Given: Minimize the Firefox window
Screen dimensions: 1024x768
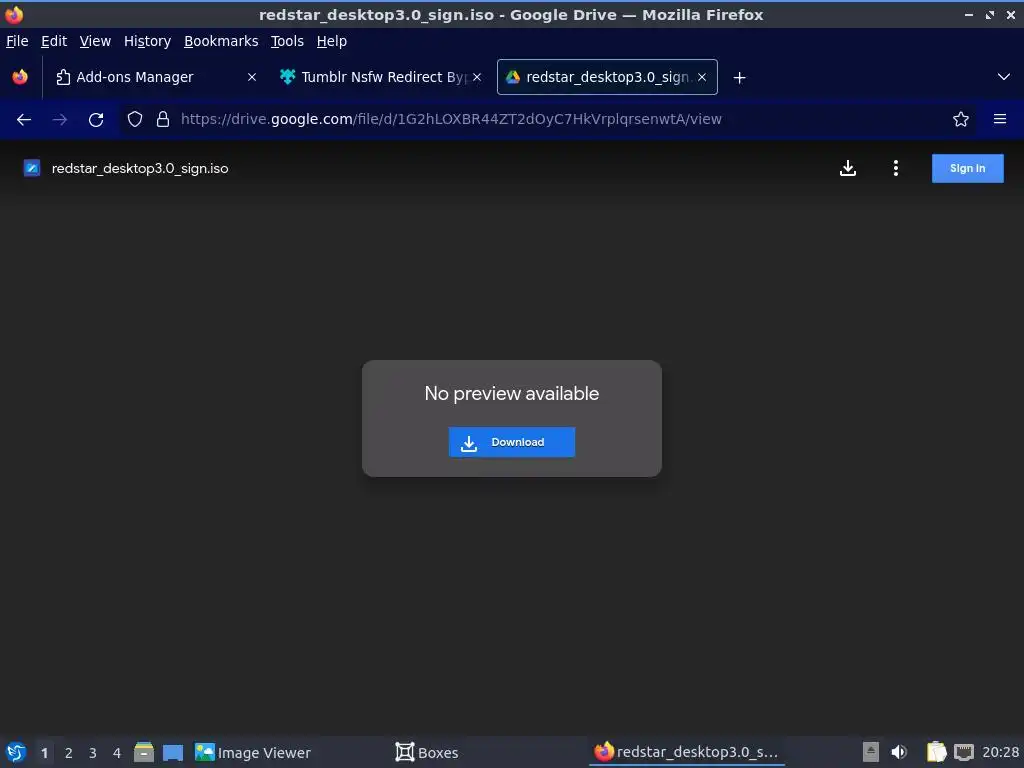Looking at the screenshot, I should [968, 14].
